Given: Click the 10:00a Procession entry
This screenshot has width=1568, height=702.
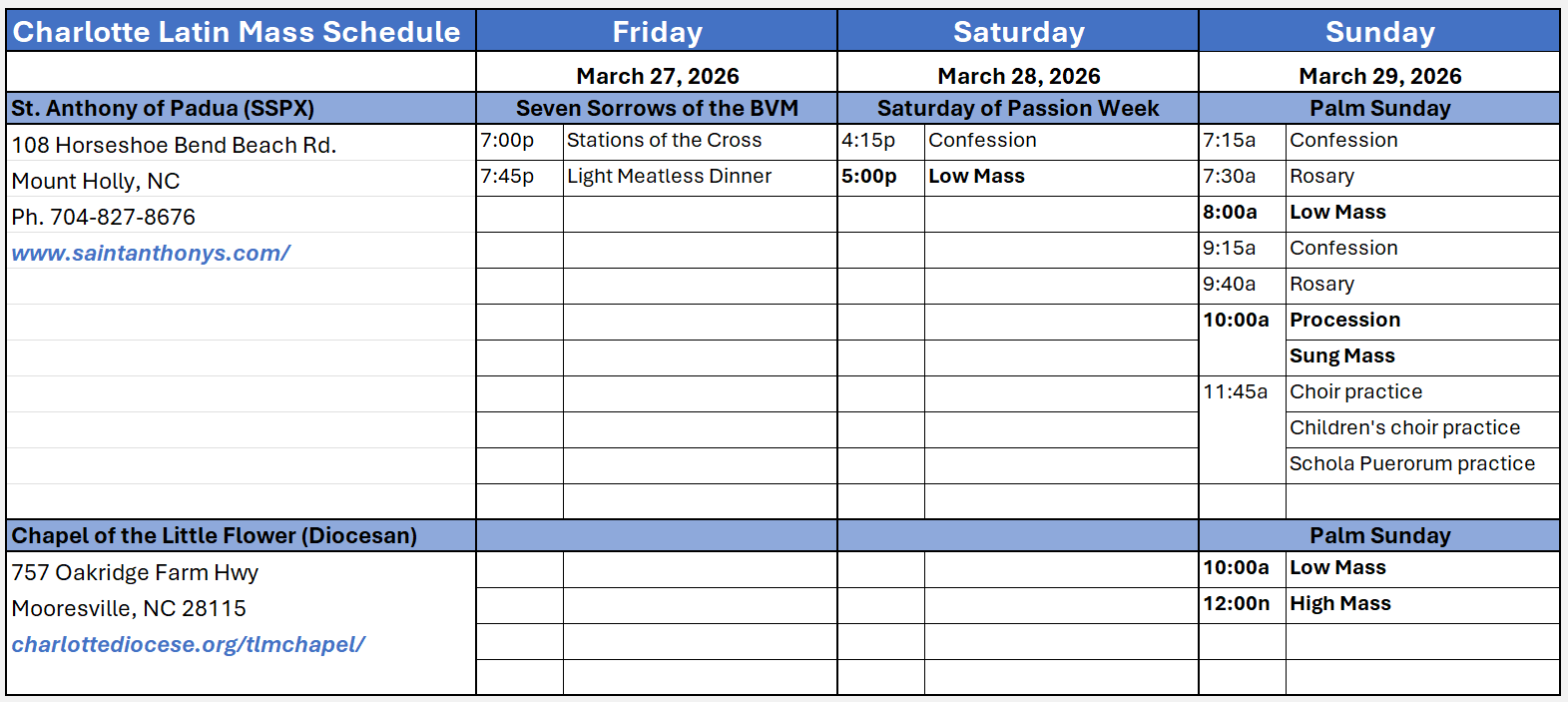Looking at the screenshot, I should (1344, 321).
